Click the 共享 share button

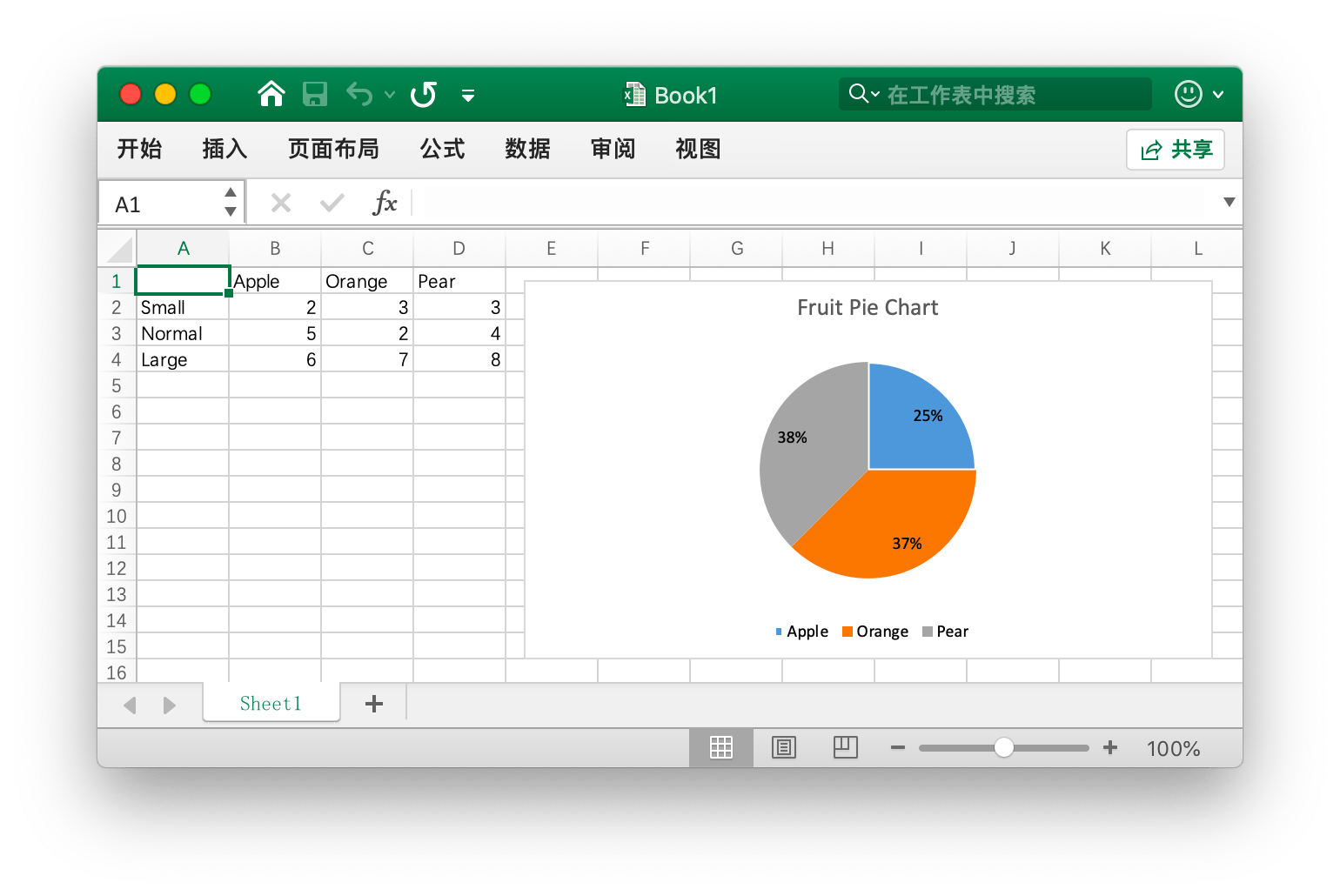click(1176, 150)
